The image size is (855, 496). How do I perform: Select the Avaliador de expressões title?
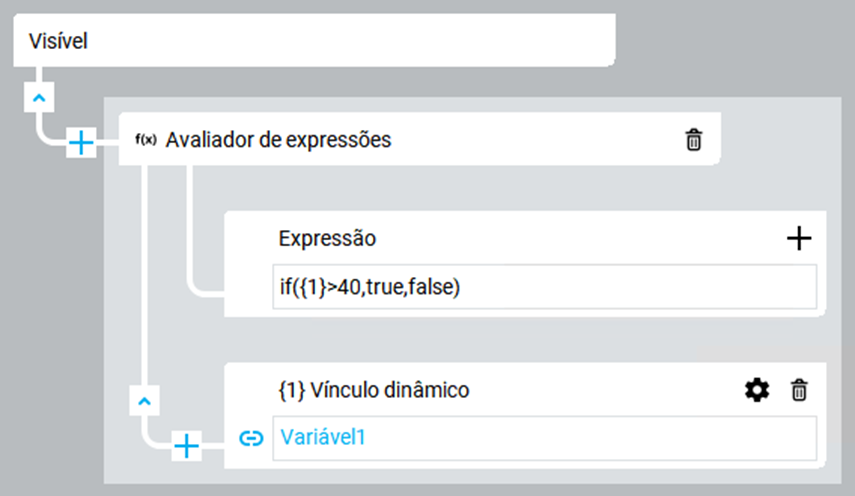278,140
